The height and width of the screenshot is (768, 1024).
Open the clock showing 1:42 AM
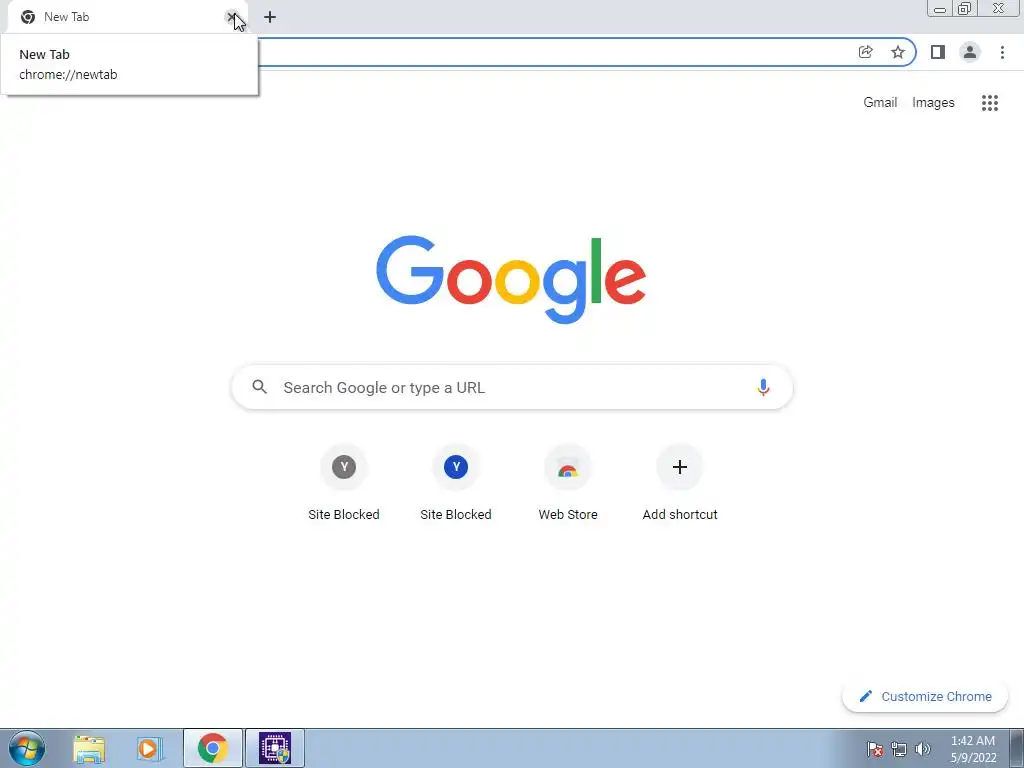(973, 749)
